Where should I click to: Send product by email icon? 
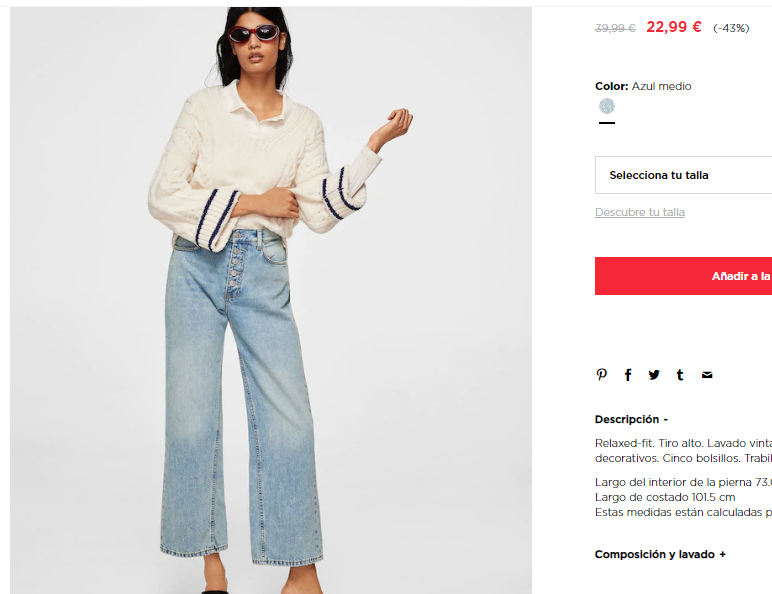707,375
